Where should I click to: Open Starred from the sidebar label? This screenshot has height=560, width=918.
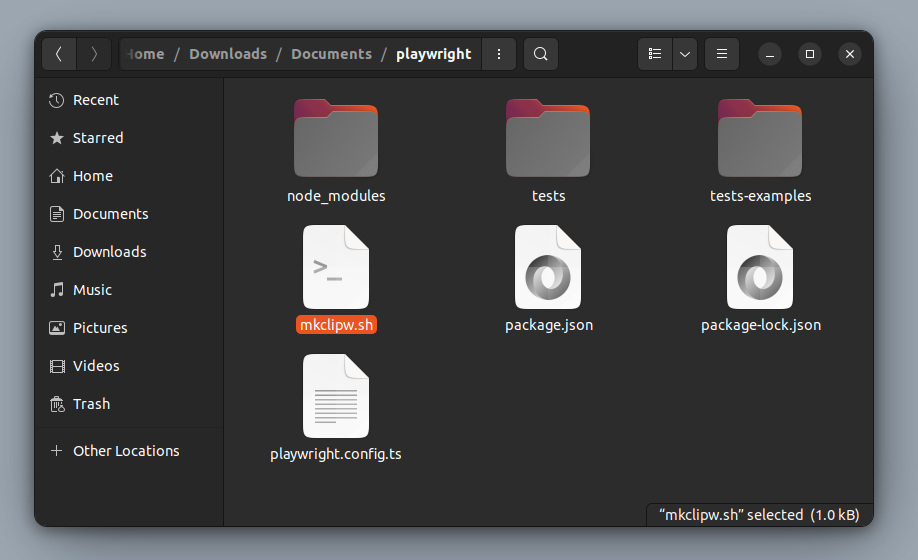click(98, 138)
